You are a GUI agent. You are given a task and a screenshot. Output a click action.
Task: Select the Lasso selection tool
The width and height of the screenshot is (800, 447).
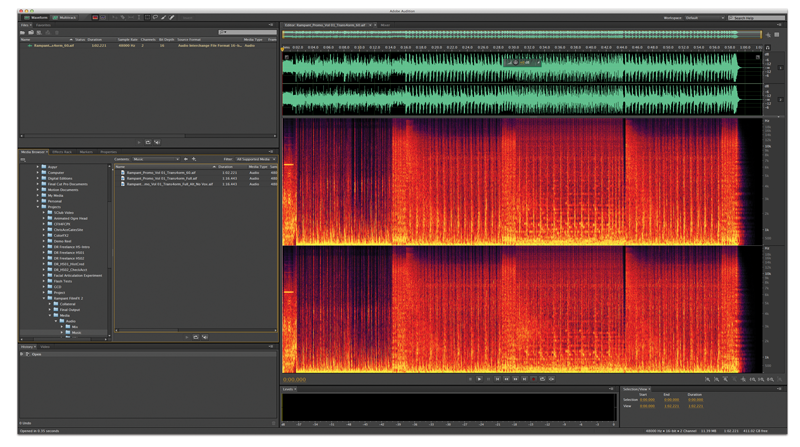[154, 17]
